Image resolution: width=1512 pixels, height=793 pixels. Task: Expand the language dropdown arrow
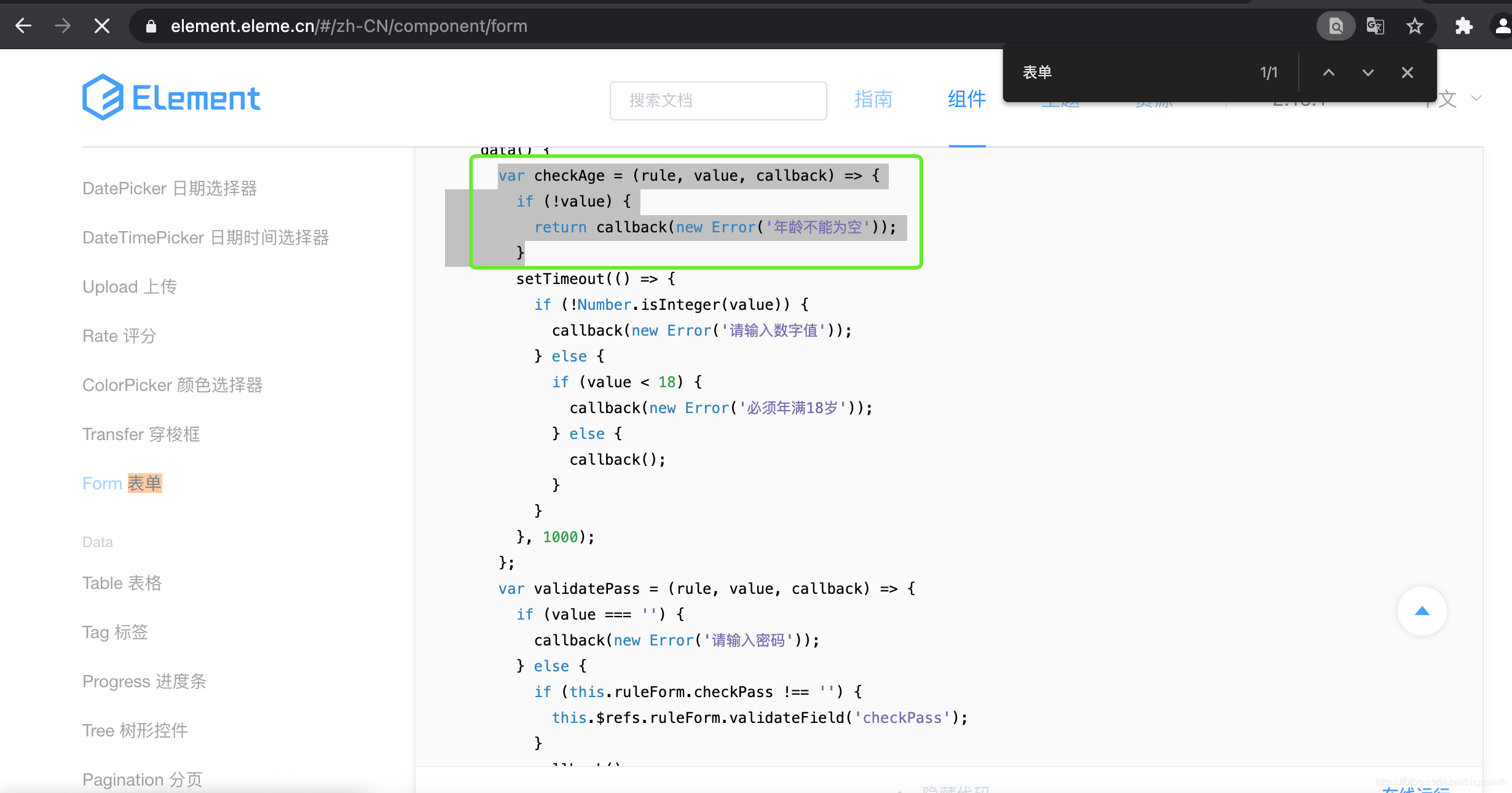point(1476,98)
